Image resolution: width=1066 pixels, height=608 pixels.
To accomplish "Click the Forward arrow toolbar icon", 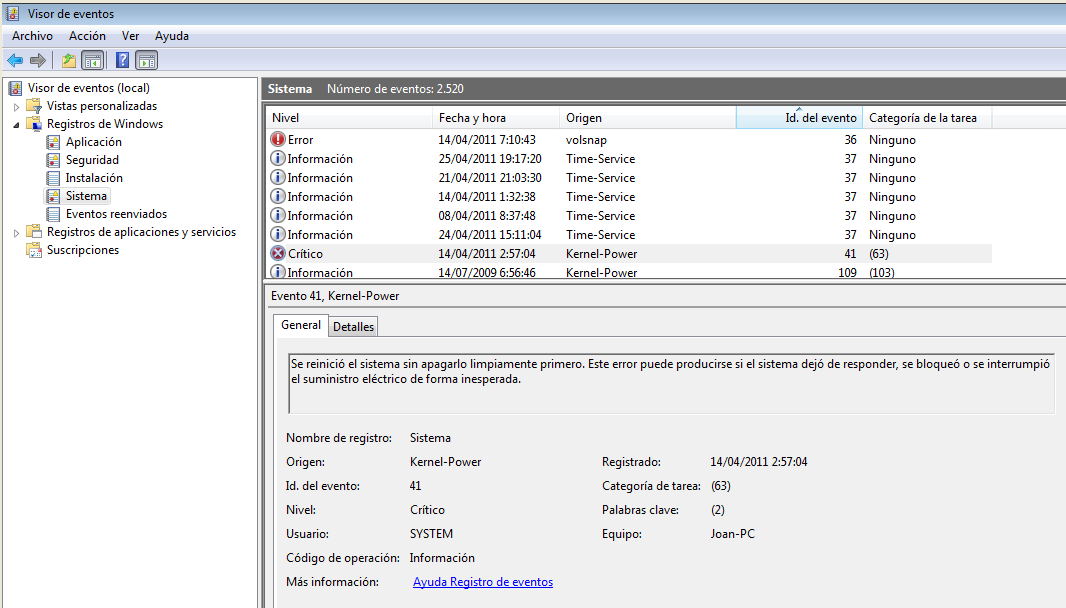I will (x=38, y=60).
